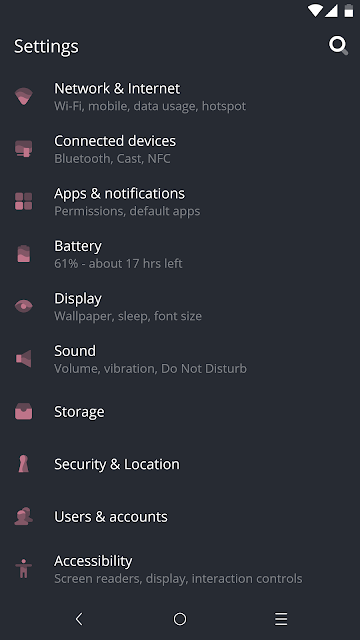
Task: Tap the Security & Location keyhole icon
Action: (24, 464)
